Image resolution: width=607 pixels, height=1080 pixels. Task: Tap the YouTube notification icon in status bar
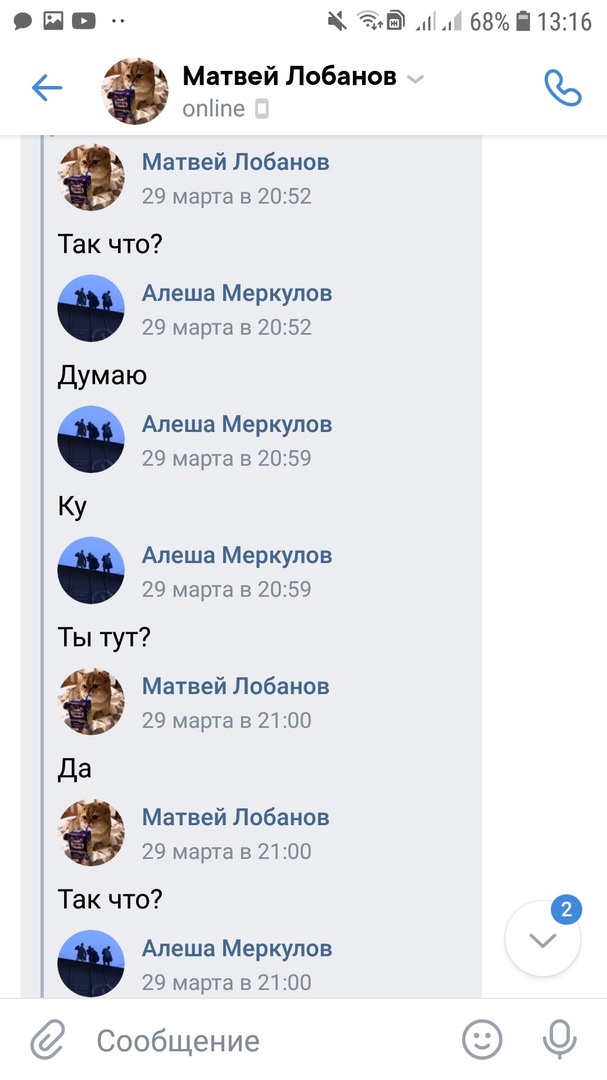pos(84,20)
